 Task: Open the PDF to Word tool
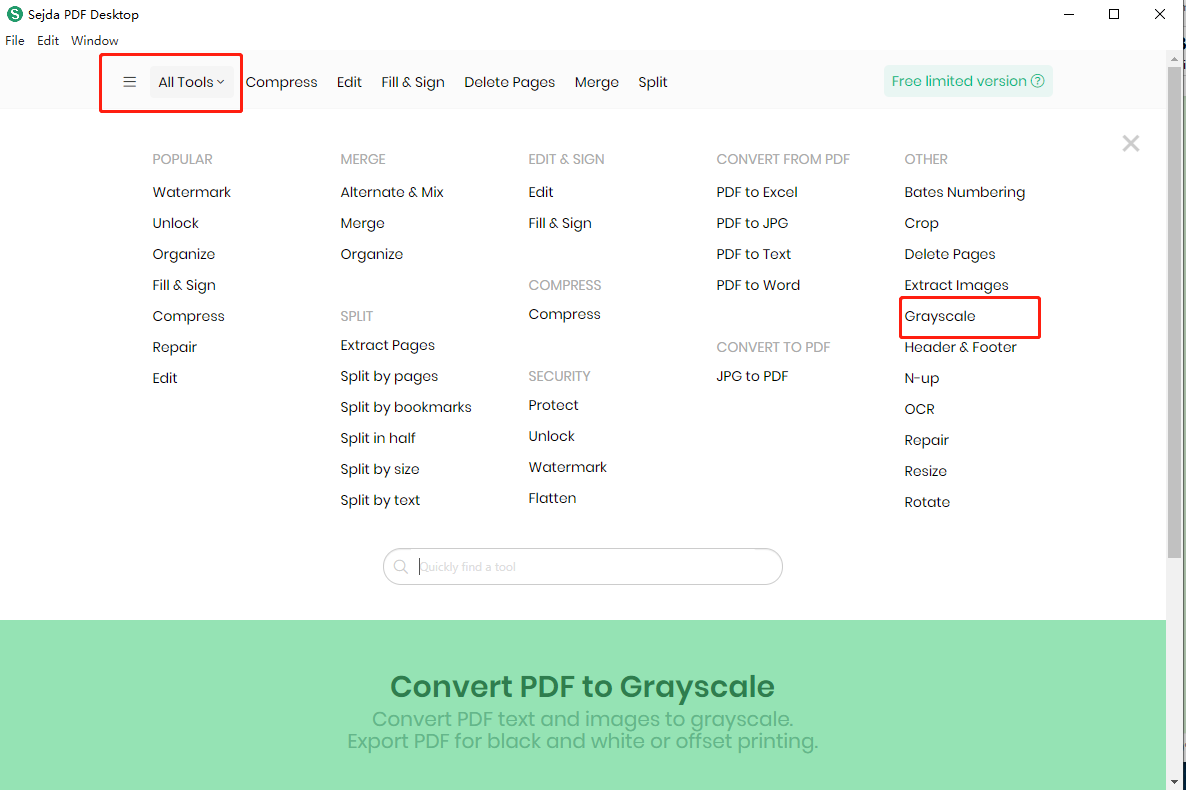(758, 285)
